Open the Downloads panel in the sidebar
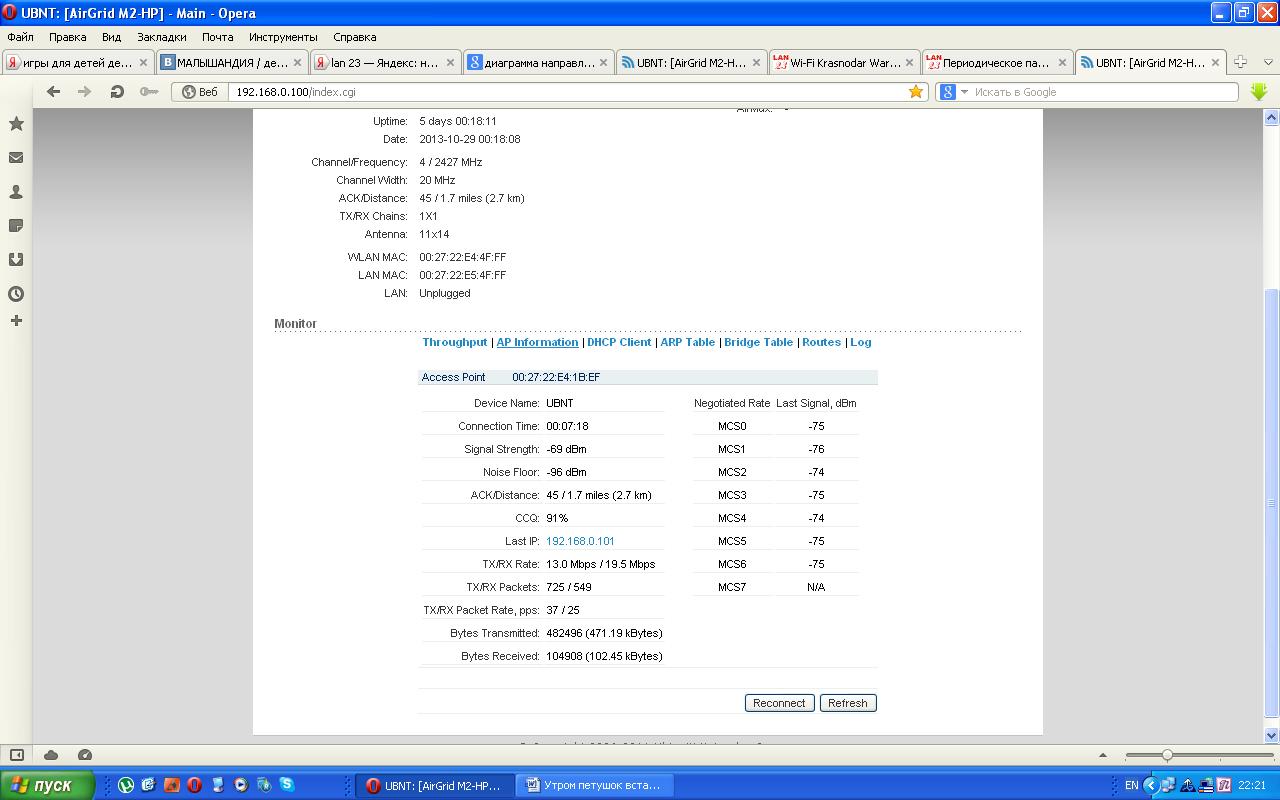The image size is (1280, 800). tap(16, 259)
